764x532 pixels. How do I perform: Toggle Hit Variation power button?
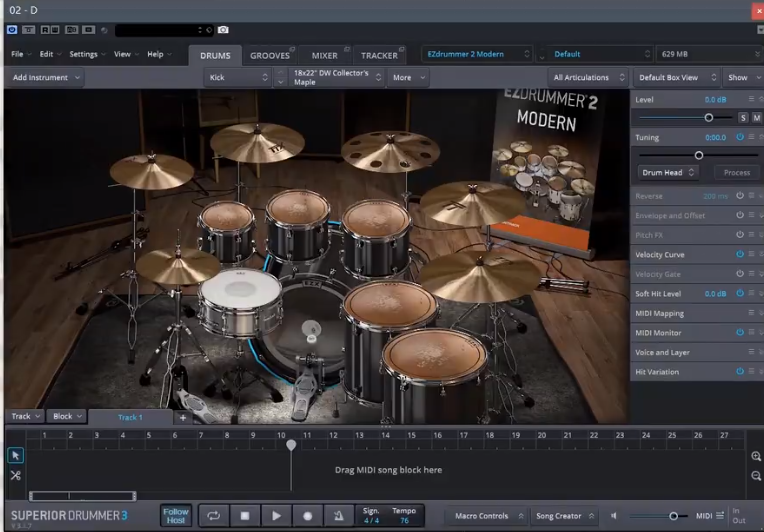(740, 371)
